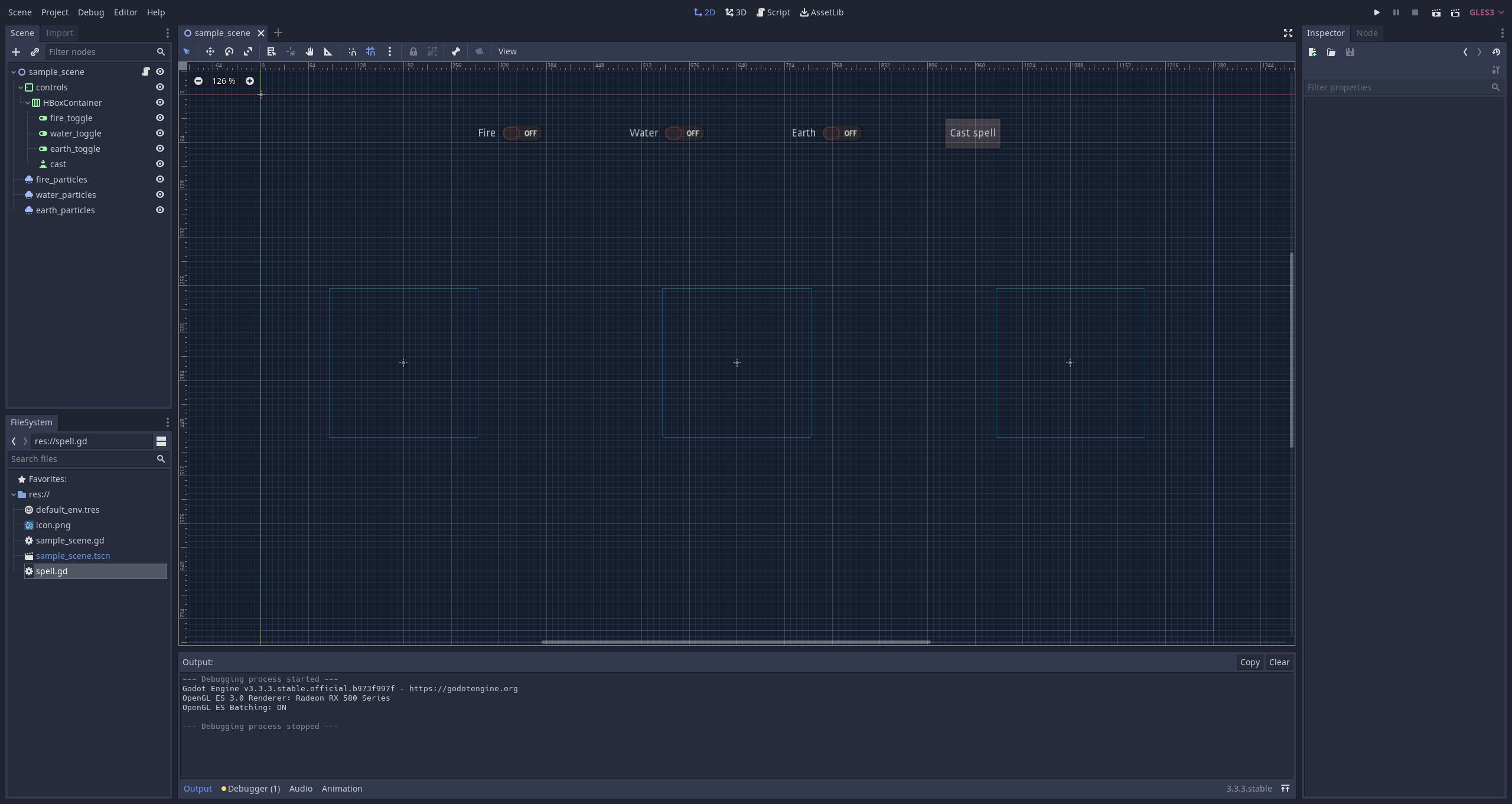
Task: Copy the output log
Action: point(1250,662)
